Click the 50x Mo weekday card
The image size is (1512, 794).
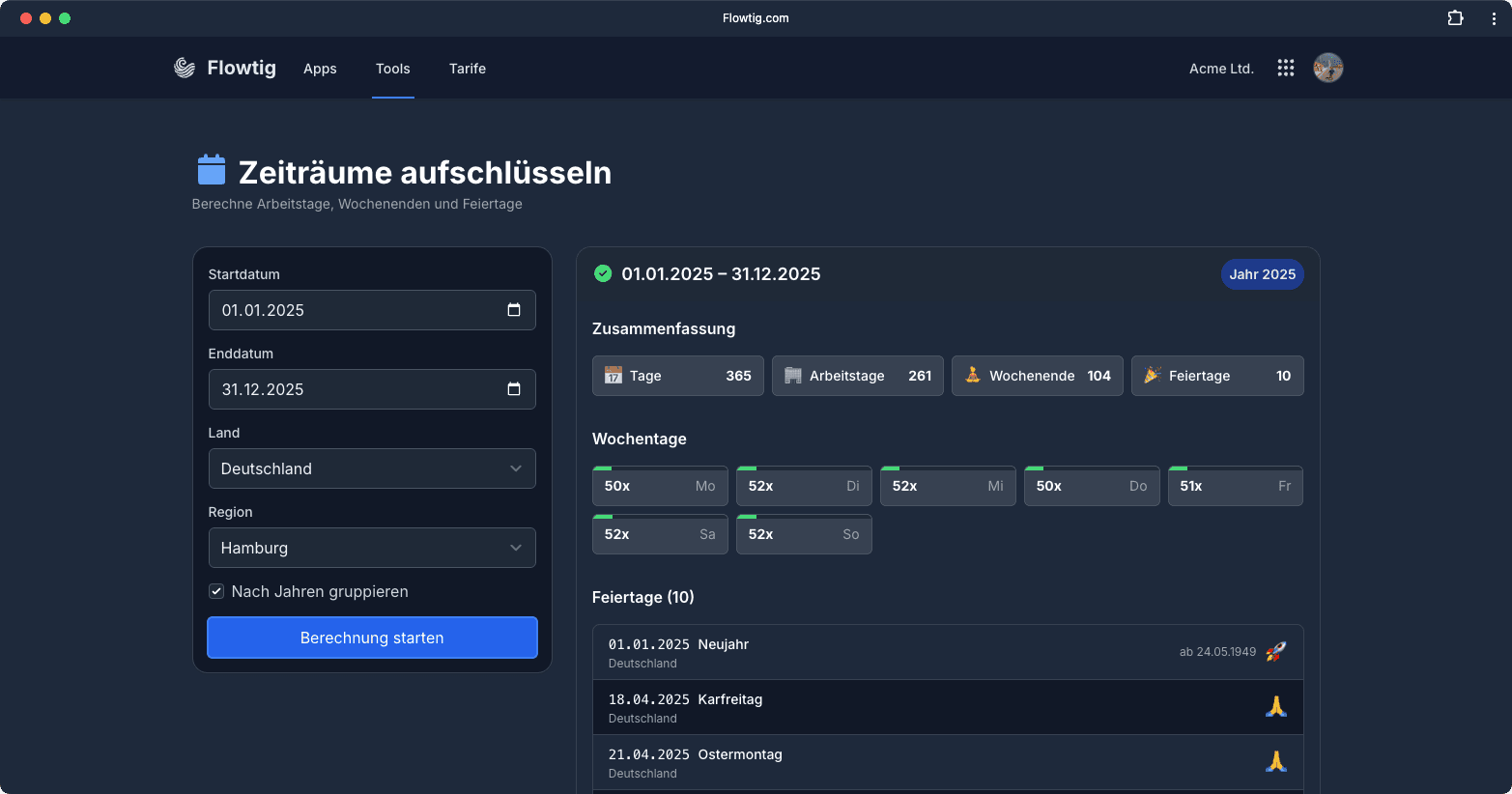[660, 486]
